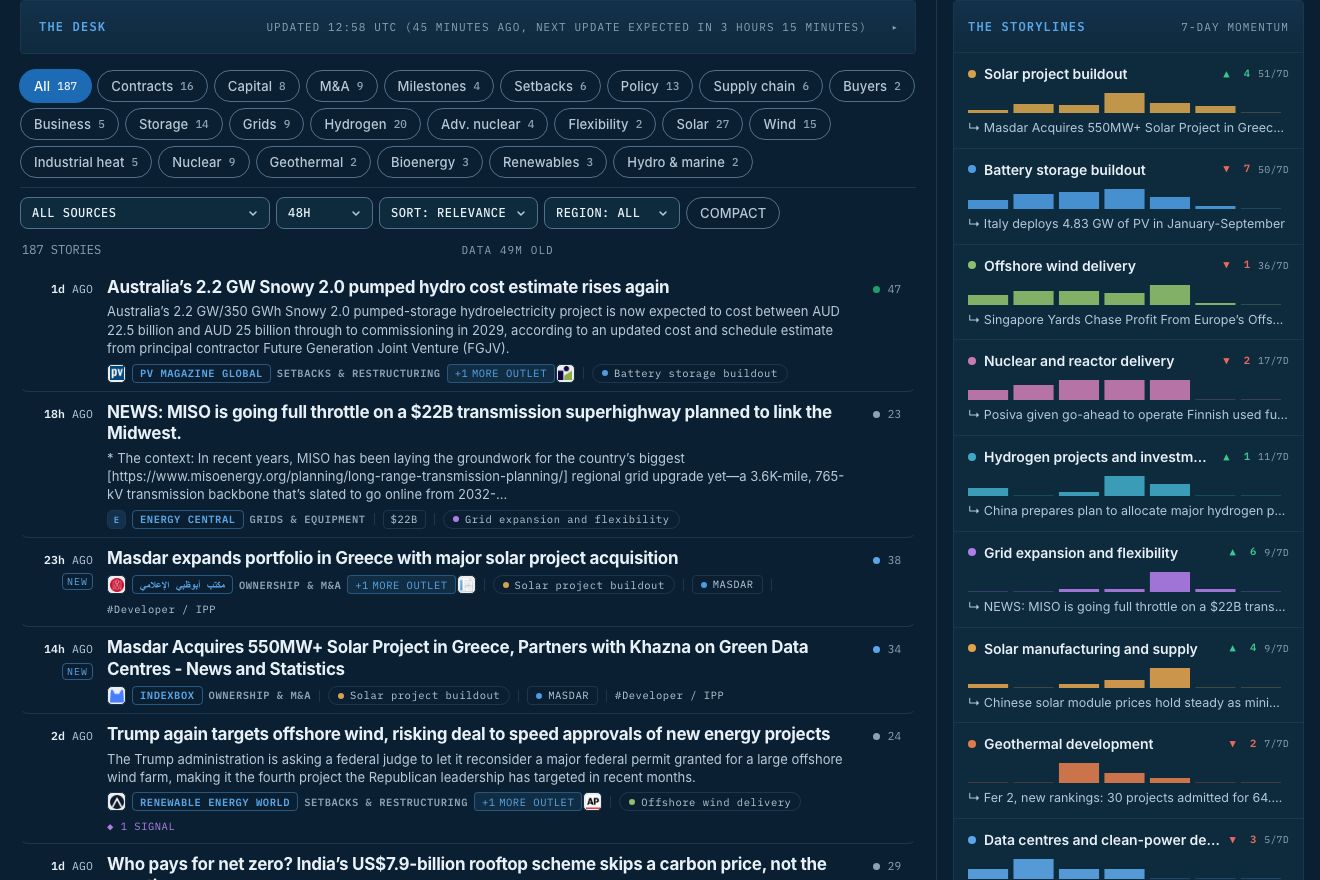The width and height of the screenshot is (1320, 880).
Task: Expand +1 More Outlet on the Trump offshore wind story
Action: point(528,801)
